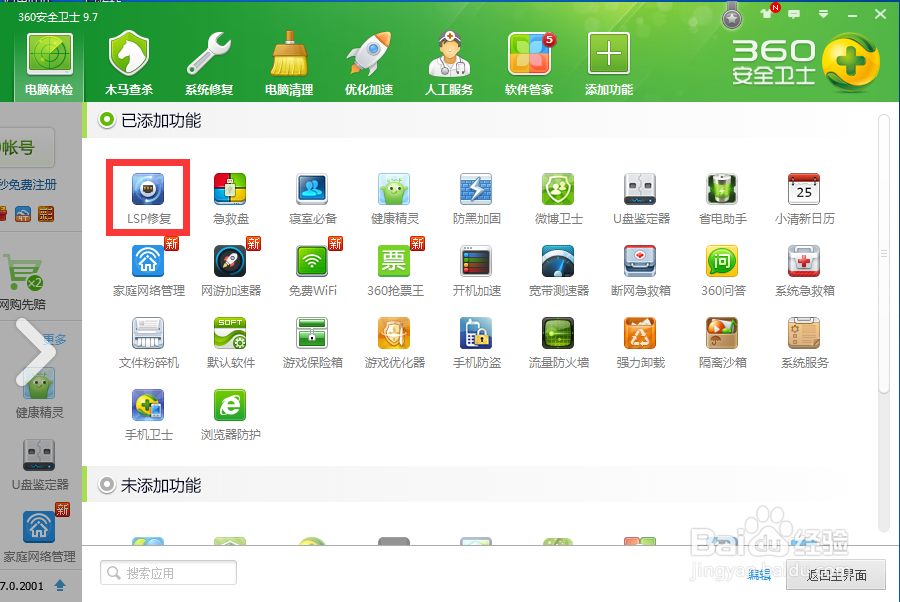Switch to 系统修复 tab

coord(209,64)
